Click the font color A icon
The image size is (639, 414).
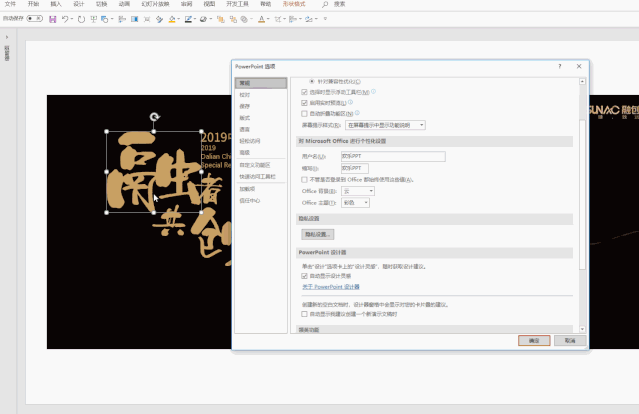[262, 19]
